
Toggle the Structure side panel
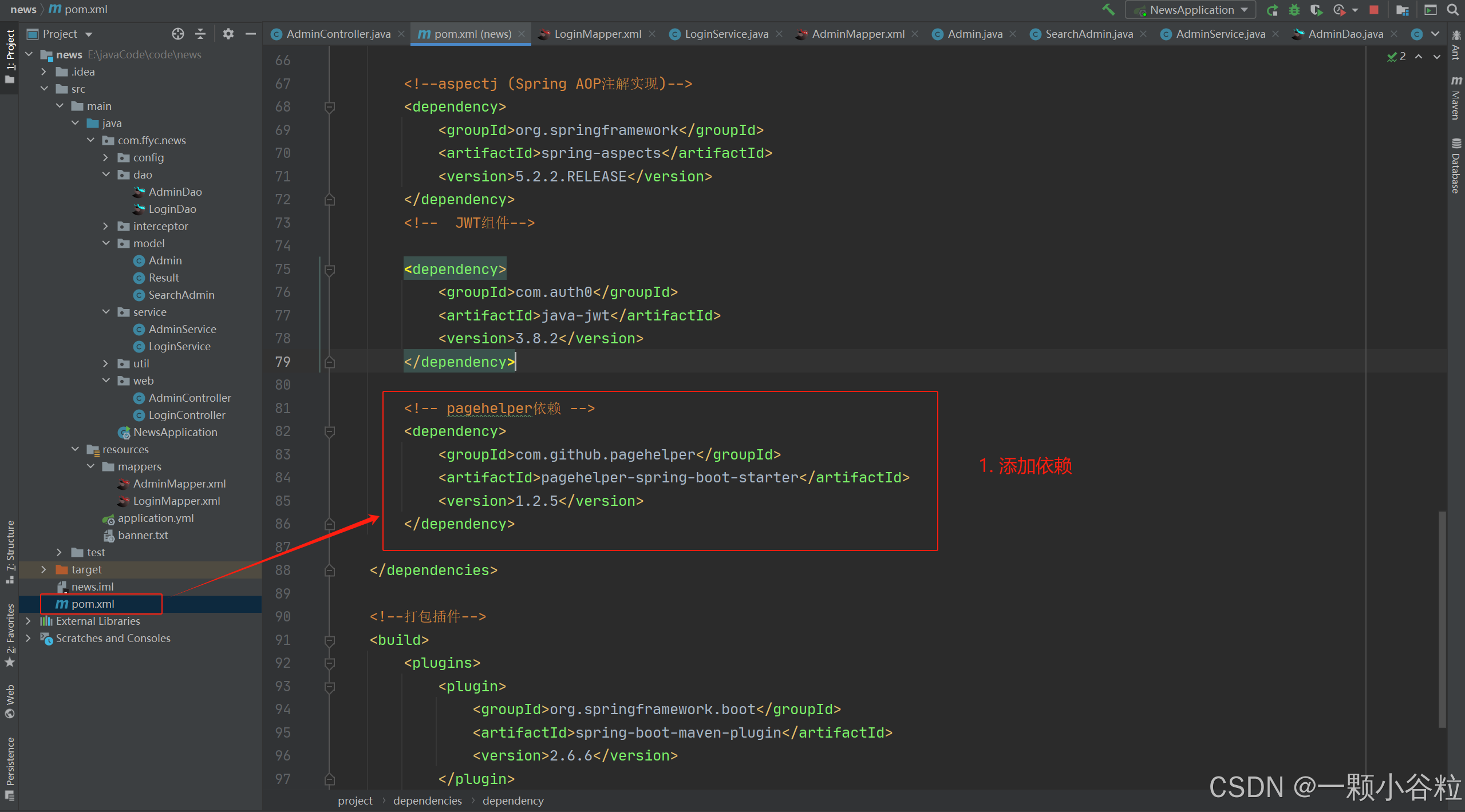[10, 550]
